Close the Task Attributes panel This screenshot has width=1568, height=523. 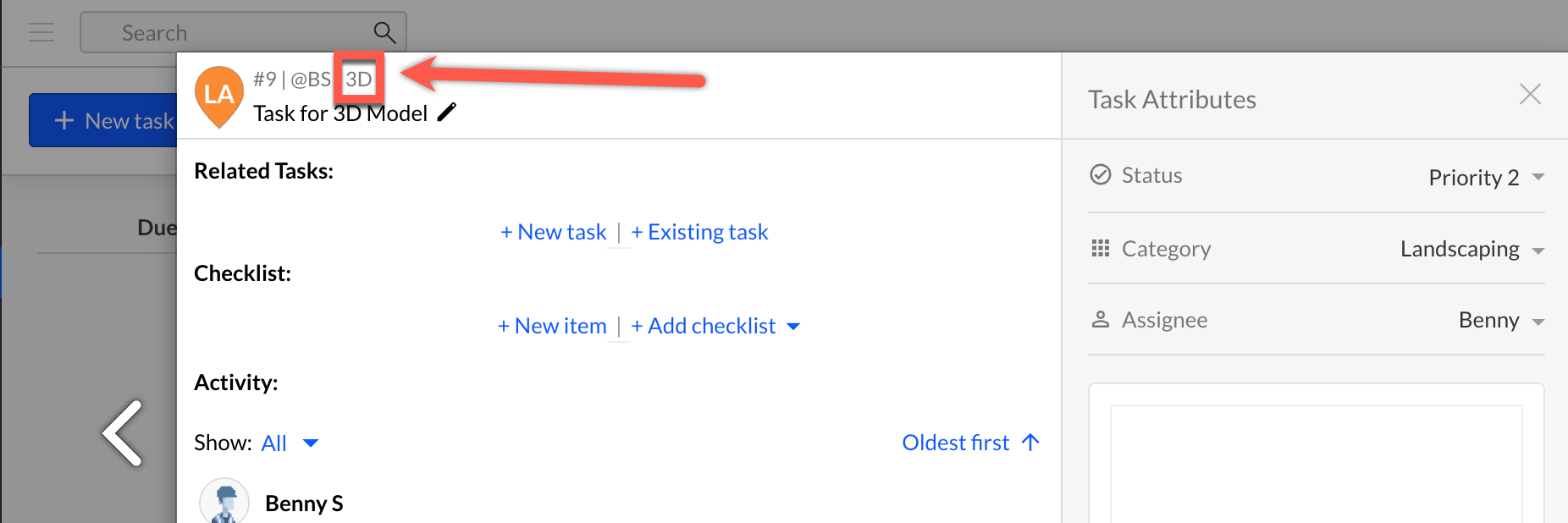pos(1530,94)
